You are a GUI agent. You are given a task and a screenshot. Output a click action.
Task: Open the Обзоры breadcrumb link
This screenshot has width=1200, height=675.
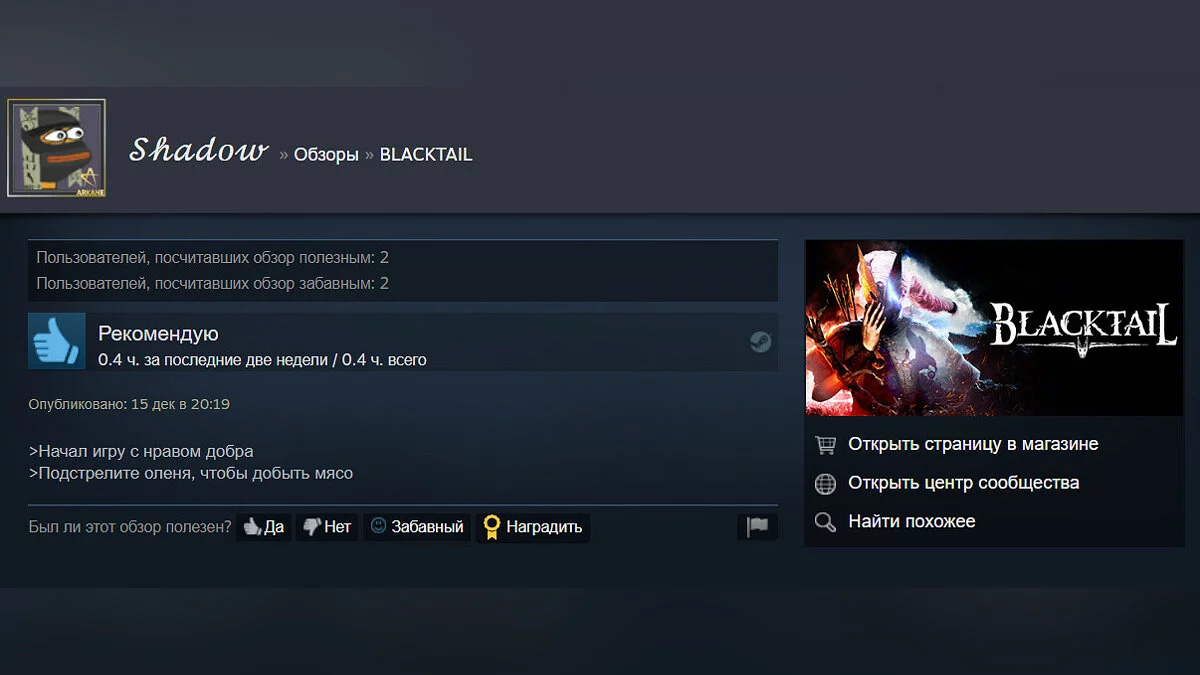(326, 155)
